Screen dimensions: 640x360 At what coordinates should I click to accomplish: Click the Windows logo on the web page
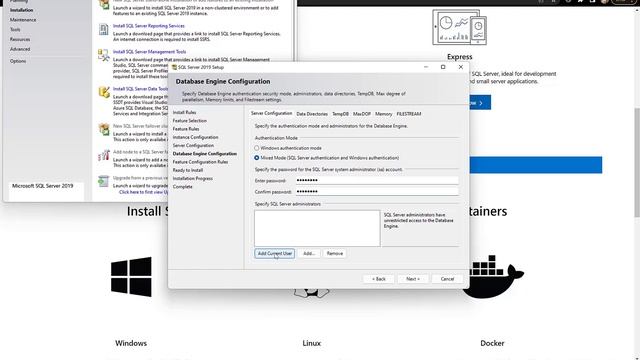tap(131, 277)
